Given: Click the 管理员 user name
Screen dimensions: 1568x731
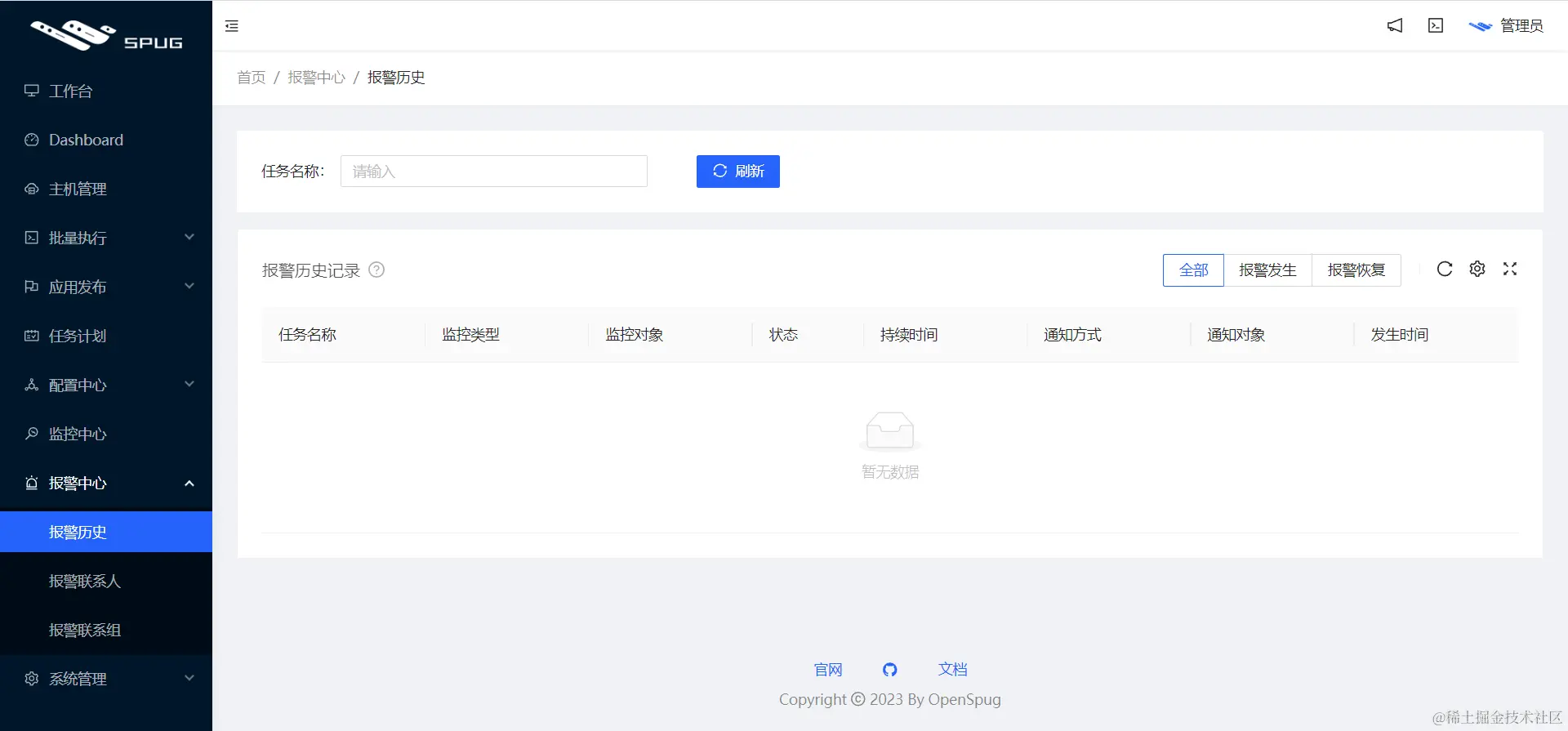Looking at the screenshot, I should [1521, 26].
